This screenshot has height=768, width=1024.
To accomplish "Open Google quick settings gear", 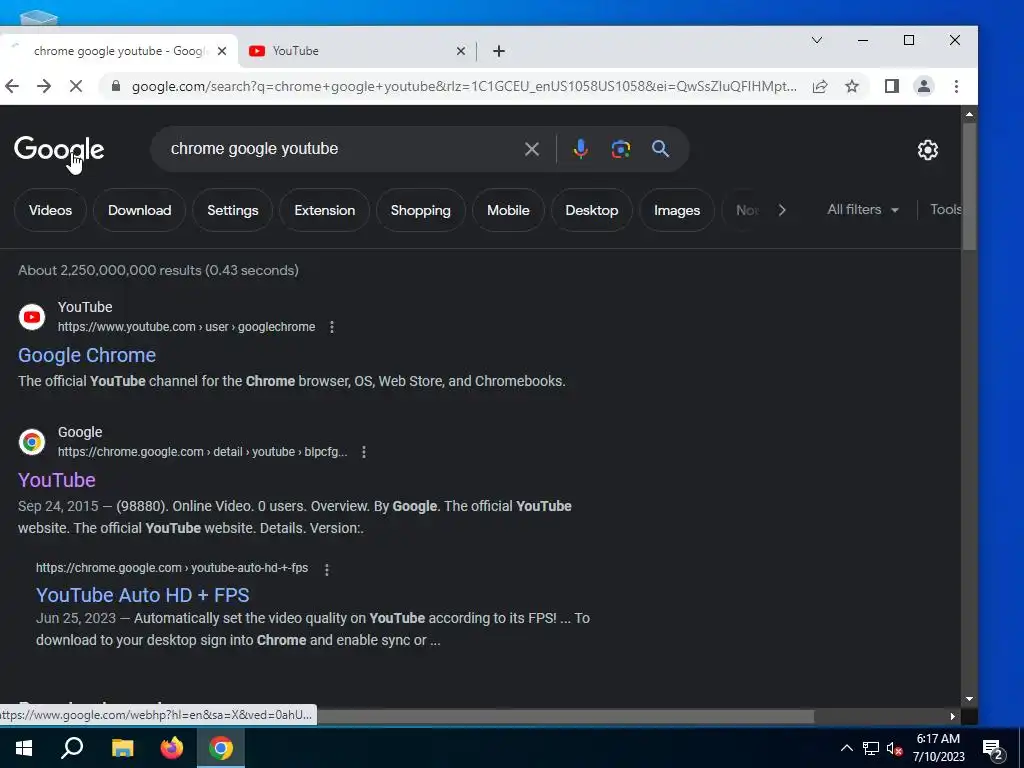I will point(927,150).
